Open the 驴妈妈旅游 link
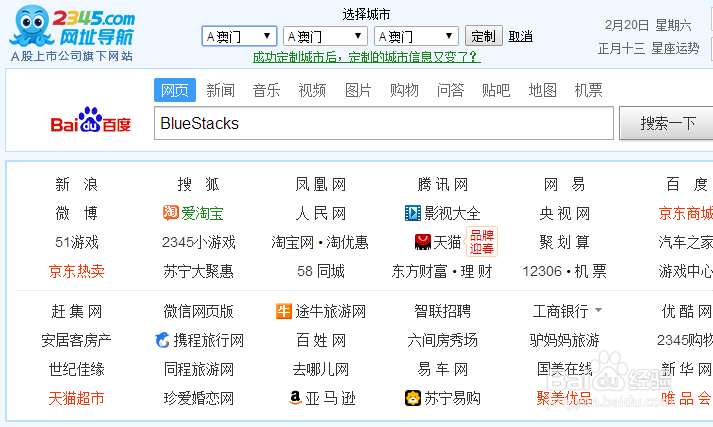Image resolution: width=713 pixels, height=427 pixels. [x=564, y=340]
